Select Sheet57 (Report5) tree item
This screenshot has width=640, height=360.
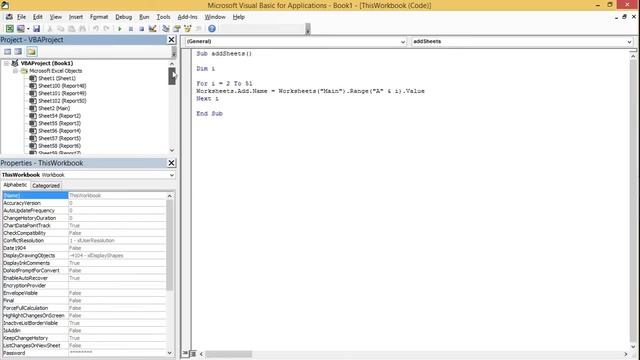click(x=60, y=138)
